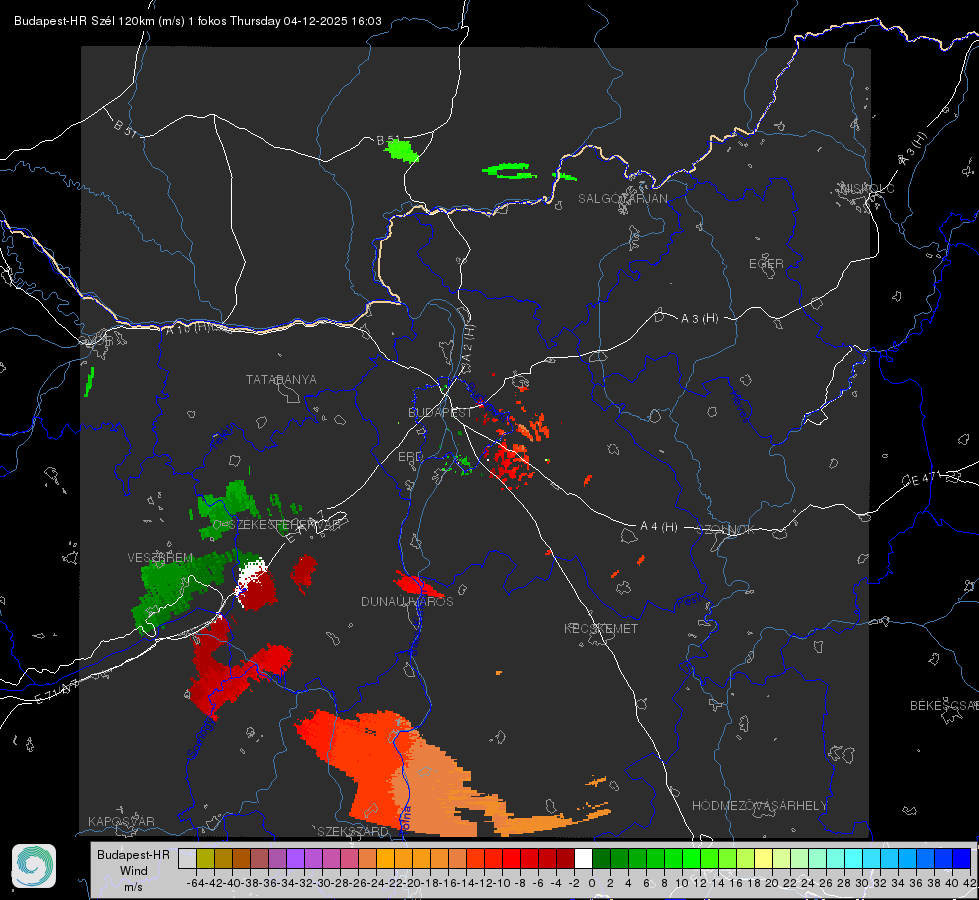Click the -64 legend scale value
This screenshot has height=900, width=979.
pos(196,883)
